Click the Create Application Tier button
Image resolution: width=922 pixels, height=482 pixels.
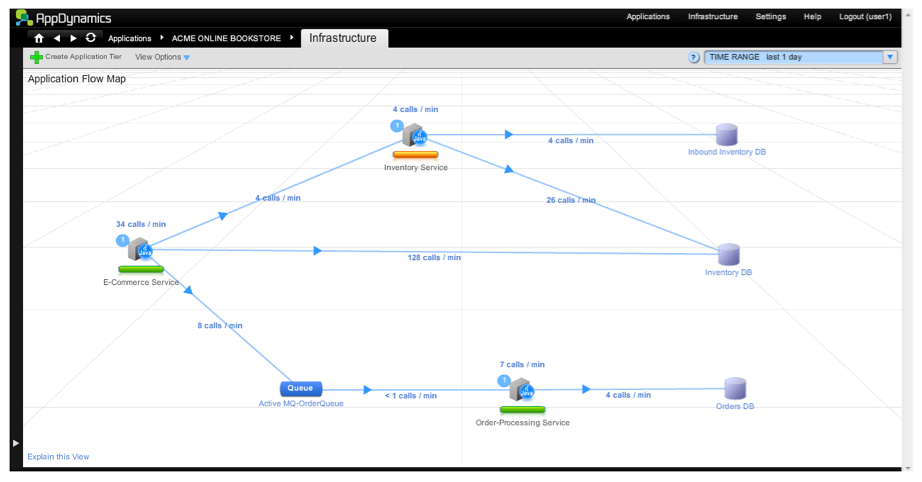pyautogui.click(x=76, y=57)
